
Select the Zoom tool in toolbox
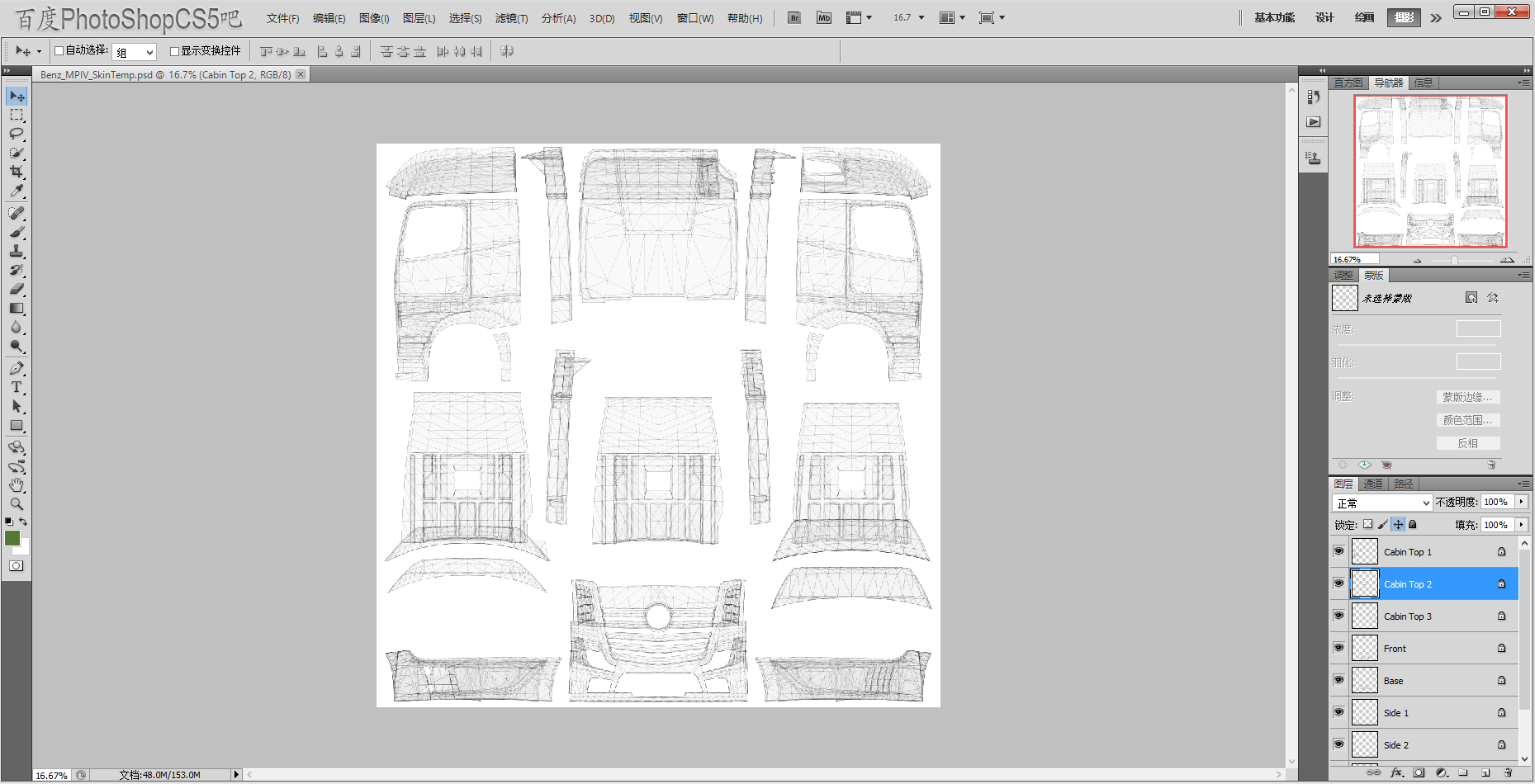(17, 503)
